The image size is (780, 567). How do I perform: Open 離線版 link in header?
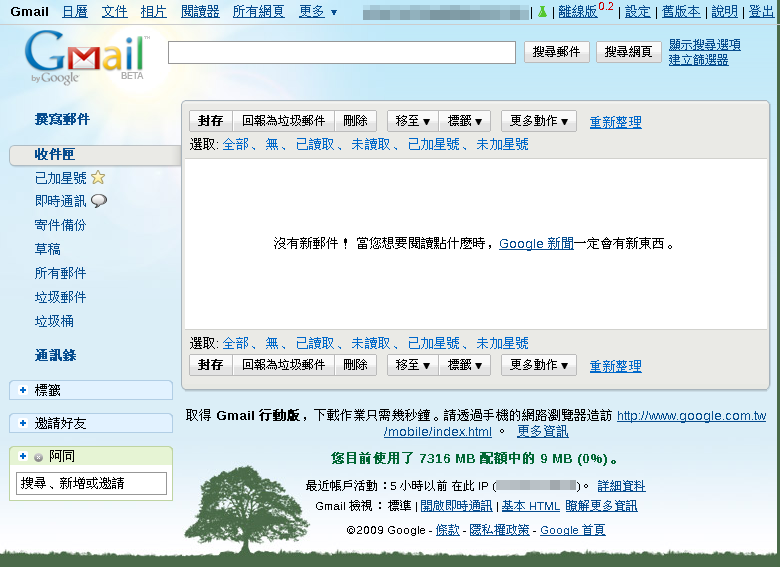(578, 12)
